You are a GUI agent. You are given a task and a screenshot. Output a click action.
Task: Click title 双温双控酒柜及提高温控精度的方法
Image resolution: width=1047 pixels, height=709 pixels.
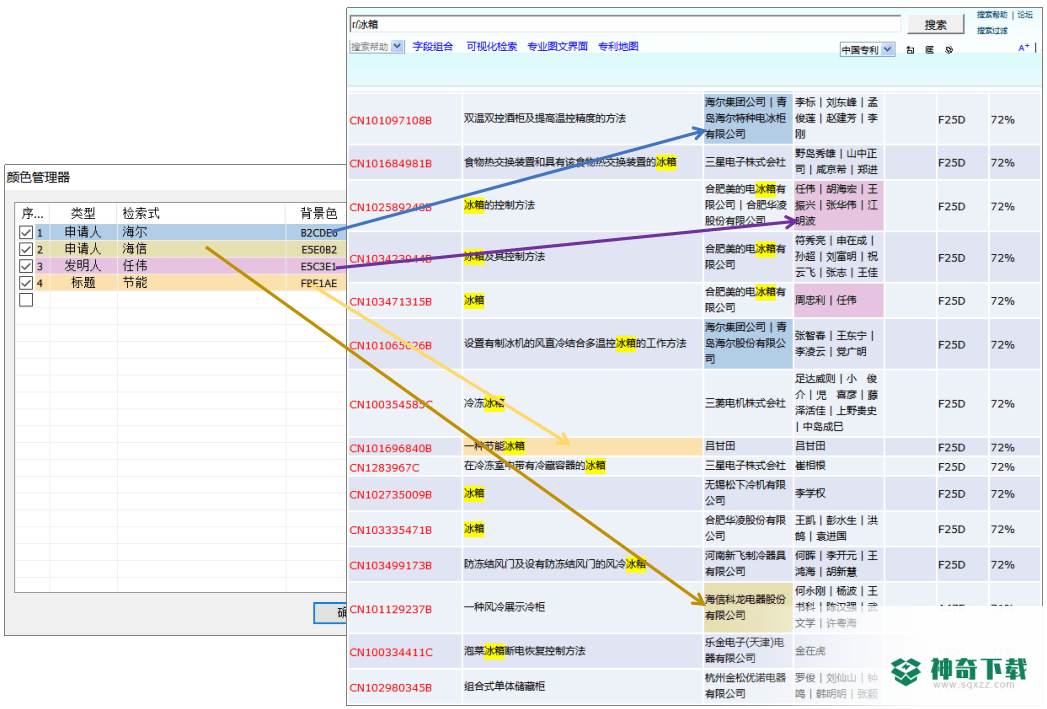[x=545, y=119]
